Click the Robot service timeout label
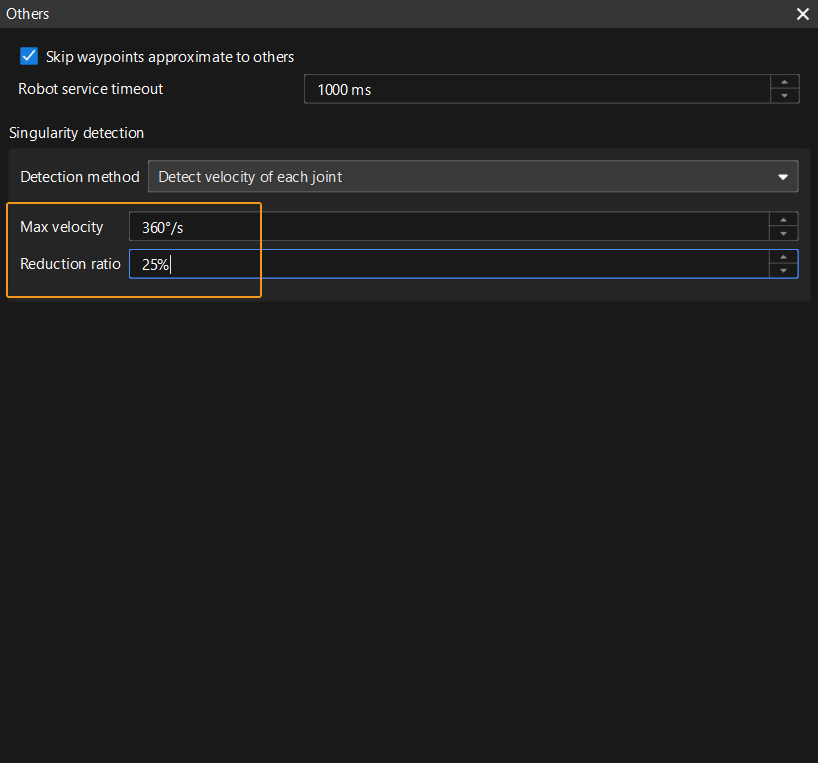The height and width of the screenshot is (763, 818). (x=90, y=89)
